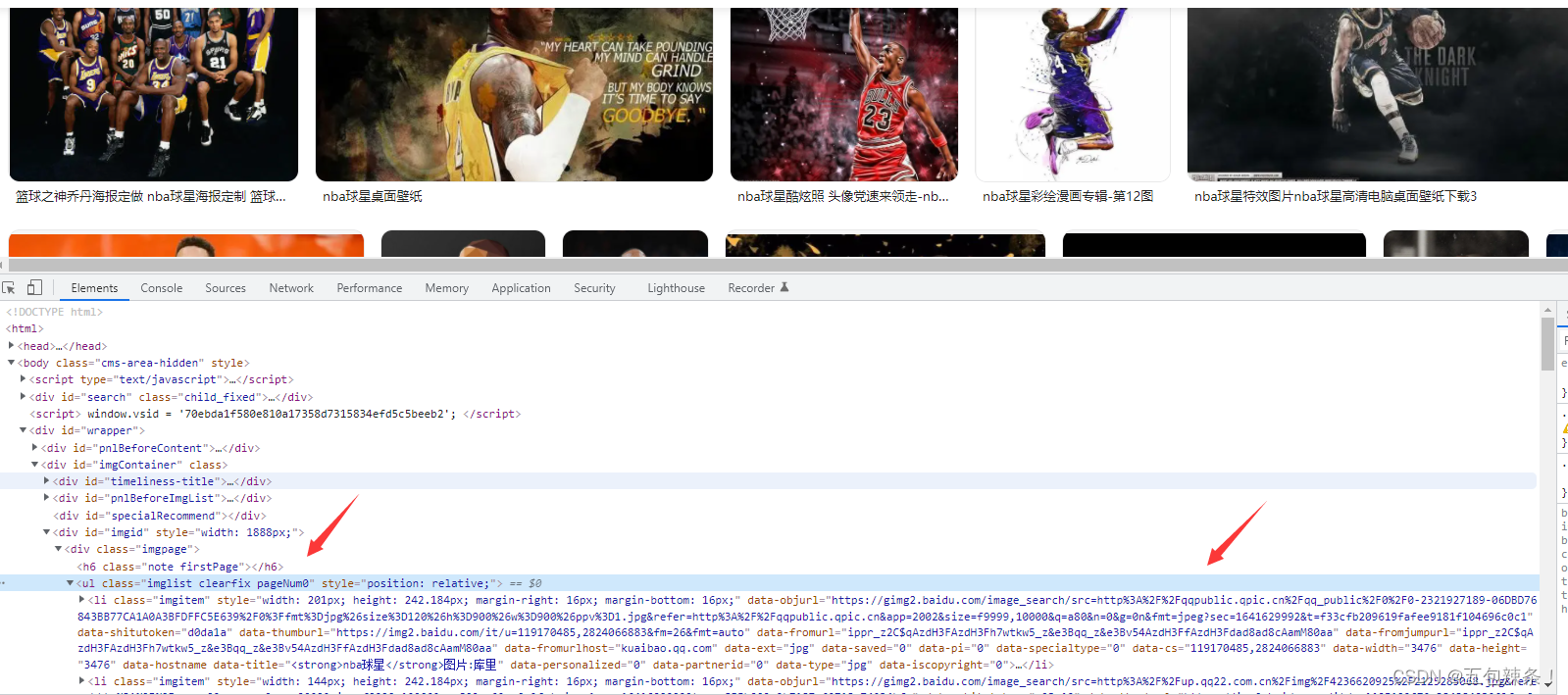Open the Sources tab
Screen dimensions: 1568x695
coord(226,288)
